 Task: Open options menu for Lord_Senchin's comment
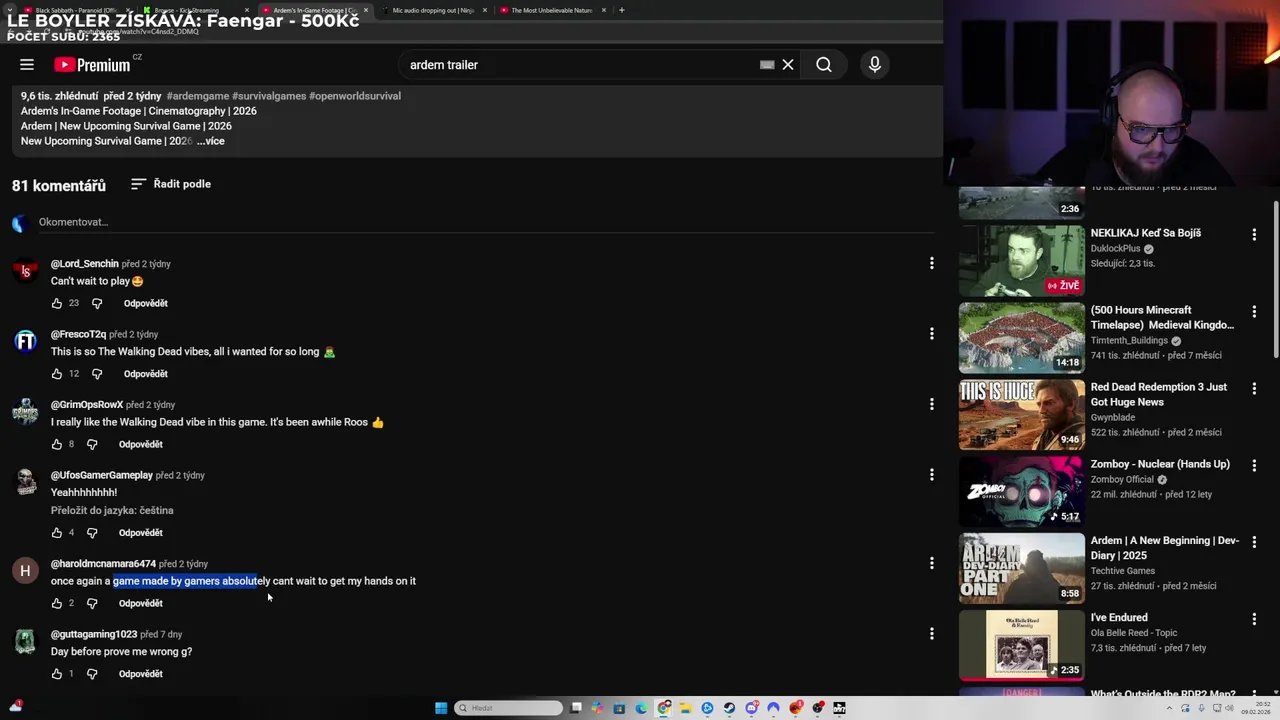[931, 263]
